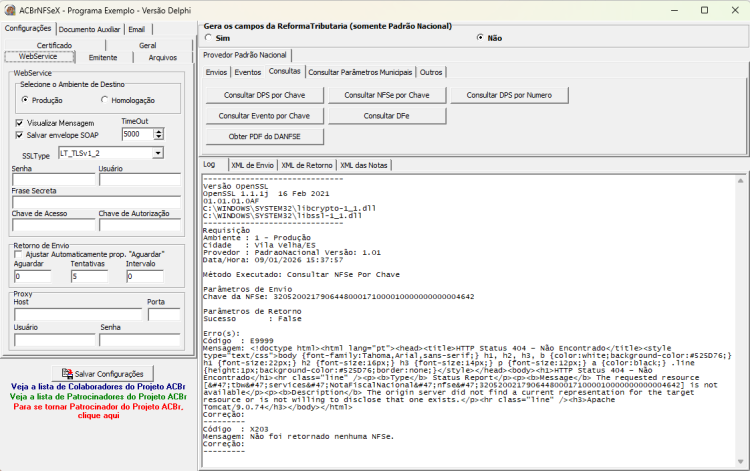
Task: Click Consultar NFSe por Chave button
Action: 387,95
